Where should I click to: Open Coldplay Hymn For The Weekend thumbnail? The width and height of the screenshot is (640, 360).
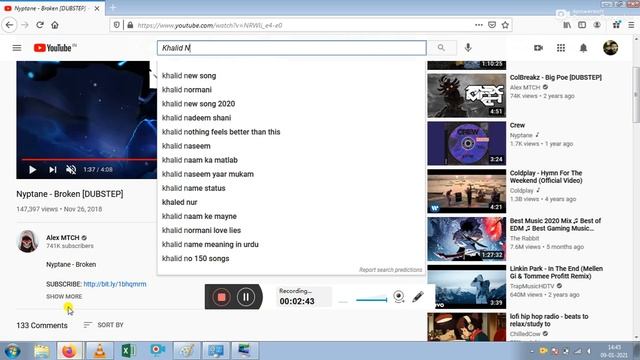467,191
